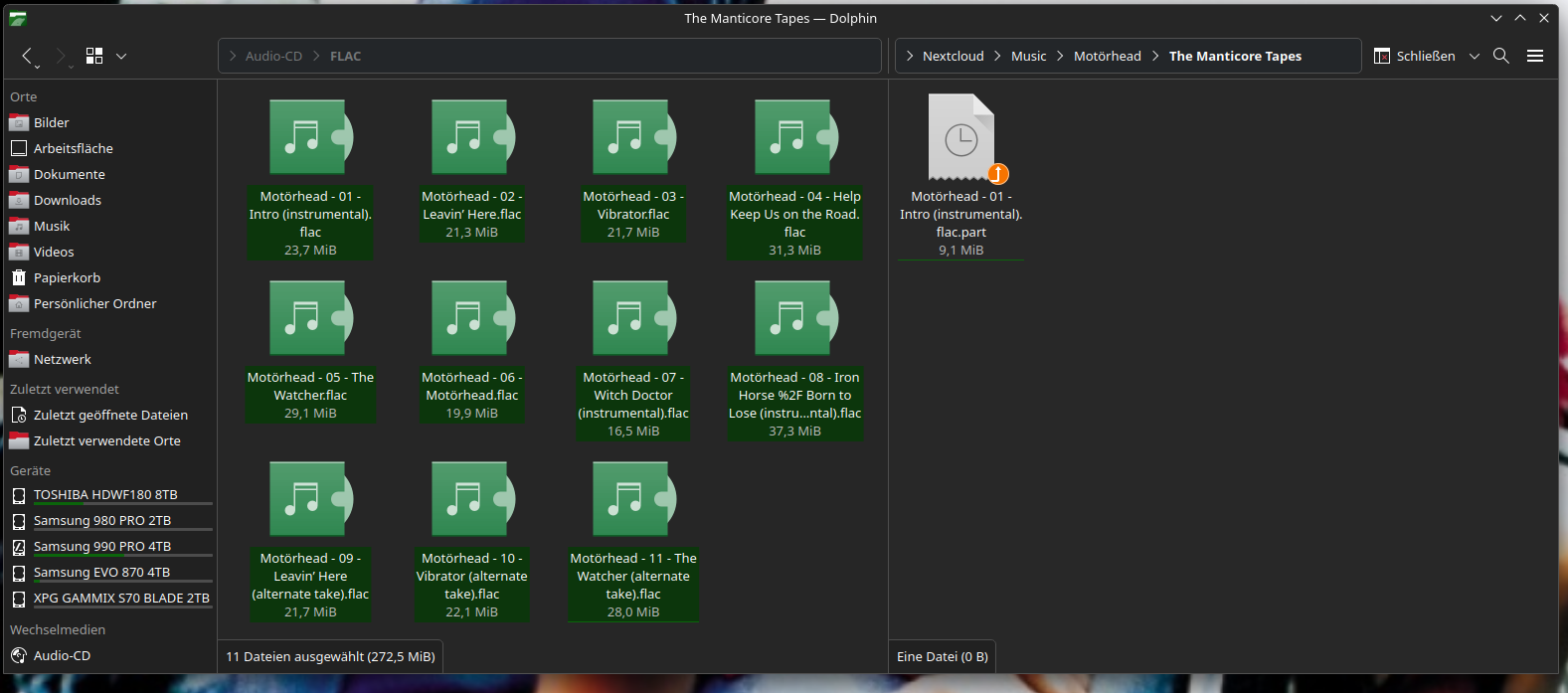Open the view mode dropdown arrow
The height and width of the screenshot is (693, 1568).
[x=121, y=56]
